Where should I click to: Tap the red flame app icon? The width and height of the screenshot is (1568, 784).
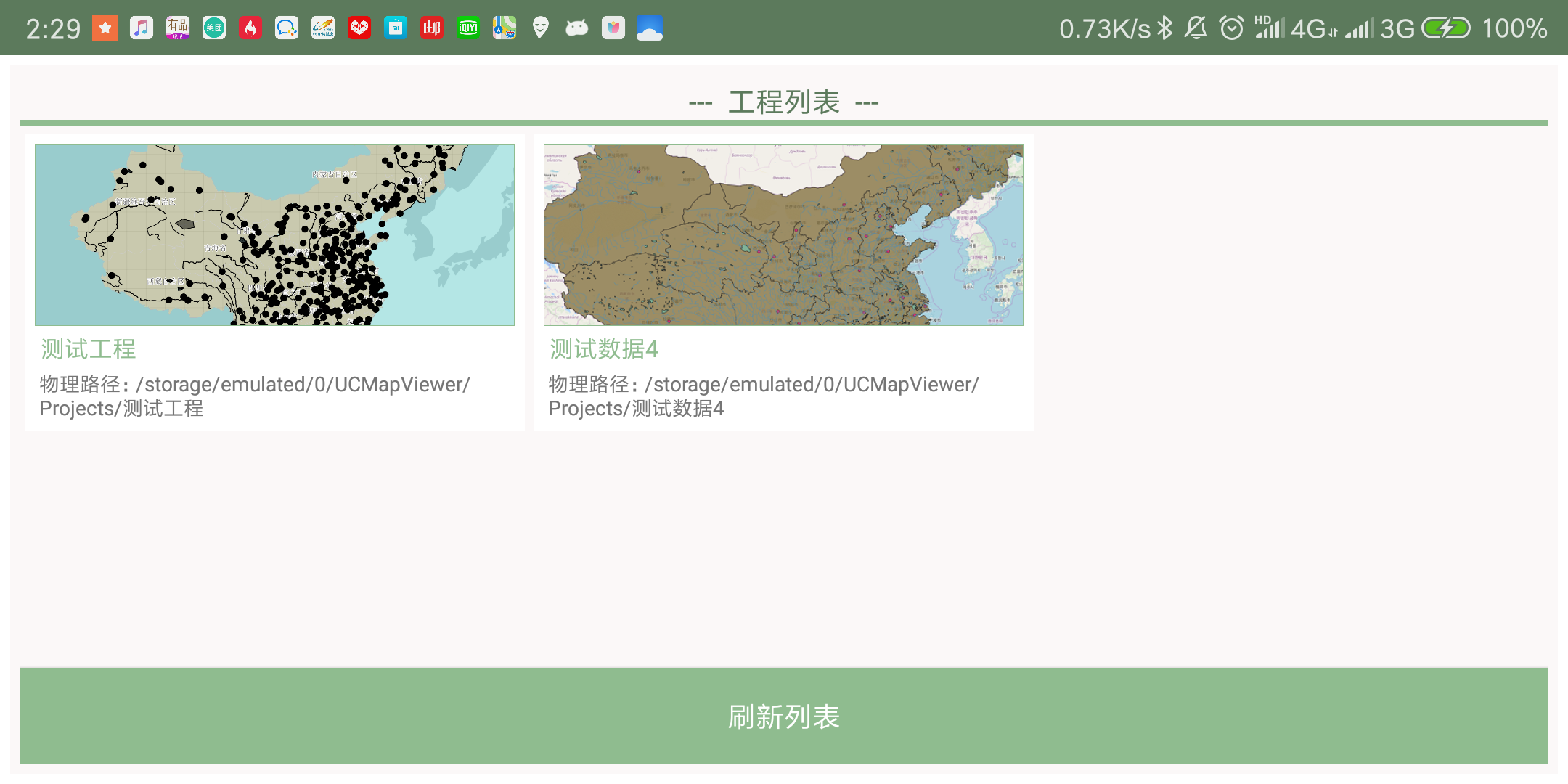[250, 28]
